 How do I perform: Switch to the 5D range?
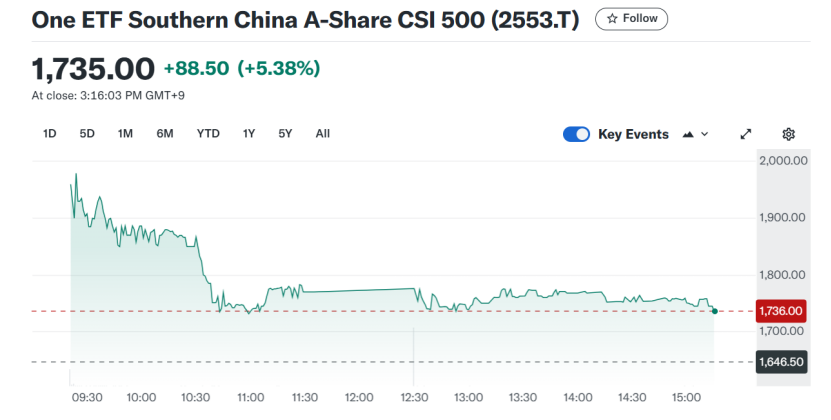pos(87,133)
